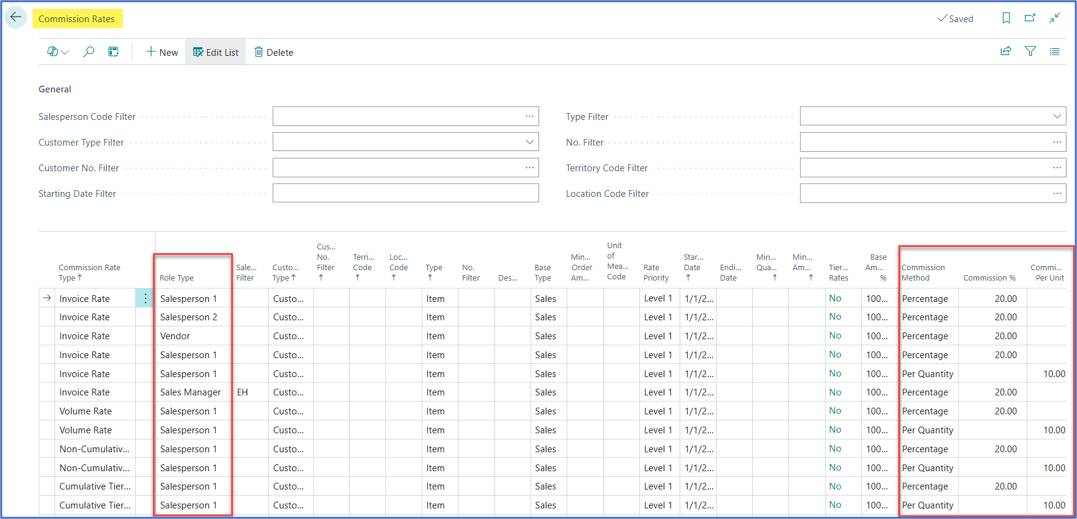Click the Role Type column header

point(177,278)
